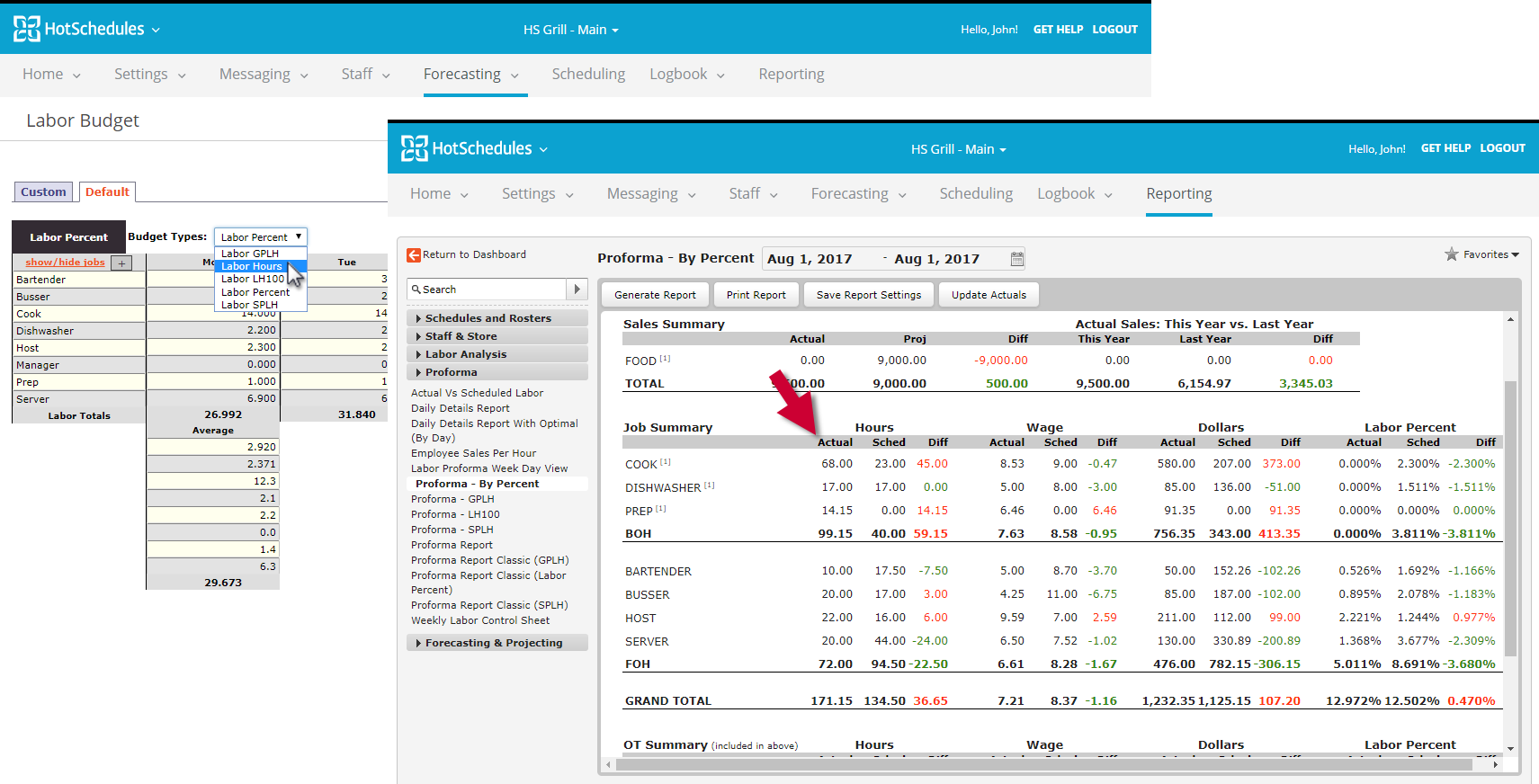Open the Forecasting menu in the Reporting window
1539x784 pixels.
pyautogui.click(x=859, y=193)
